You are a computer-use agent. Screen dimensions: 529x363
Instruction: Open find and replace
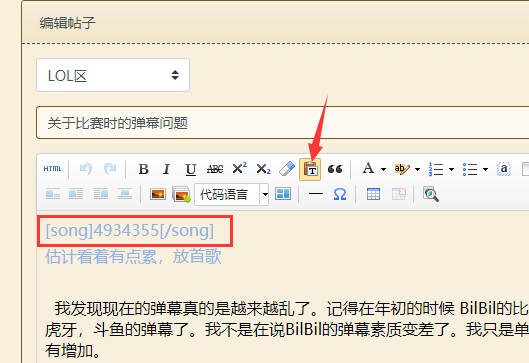pyautogui.click(x=431, y=194)
